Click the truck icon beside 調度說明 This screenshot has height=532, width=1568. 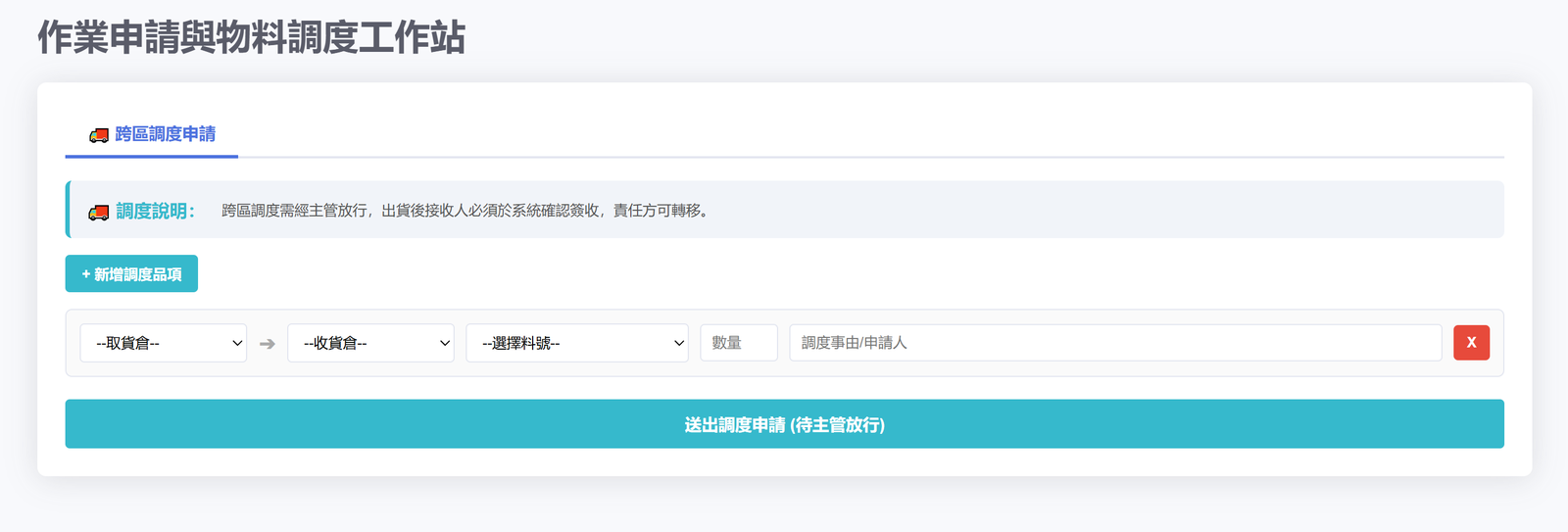coord(99,213)
